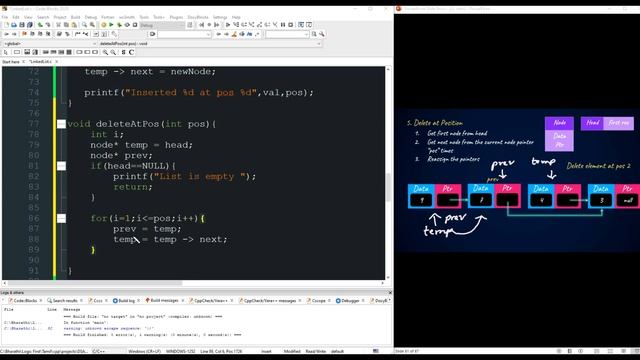Click the Toggle comments C icon
The height and width of the screenshot is (360, 640).
click(131, 52)
